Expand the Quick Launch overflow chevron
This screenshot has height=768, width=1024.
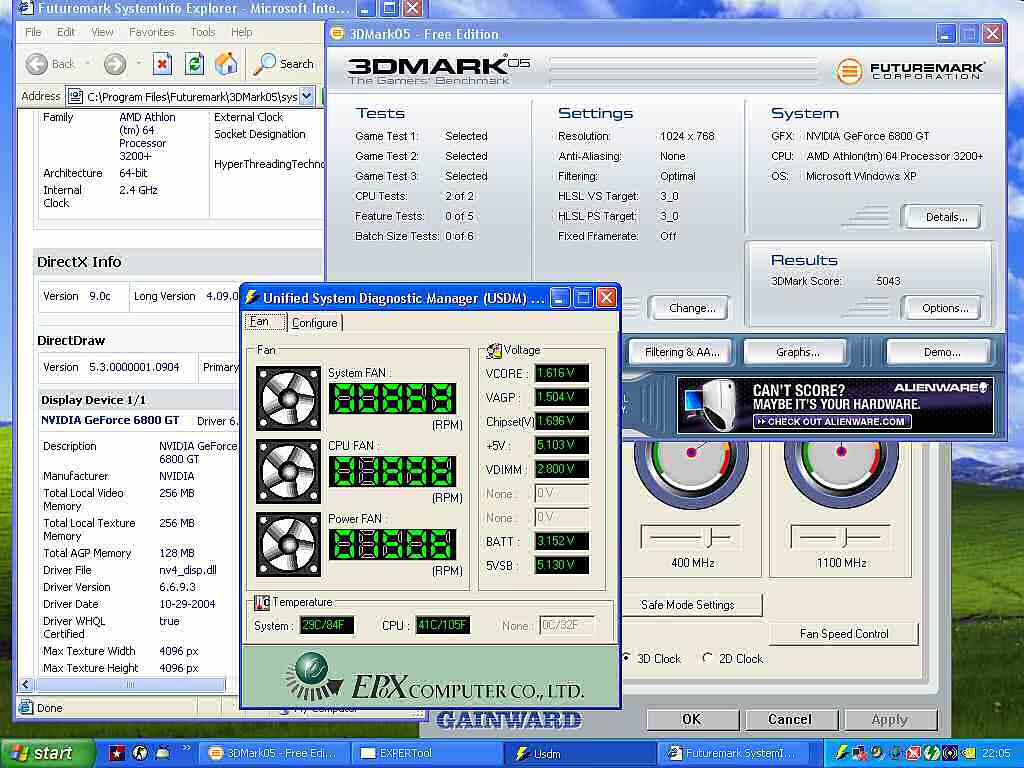tap(186, 748)
